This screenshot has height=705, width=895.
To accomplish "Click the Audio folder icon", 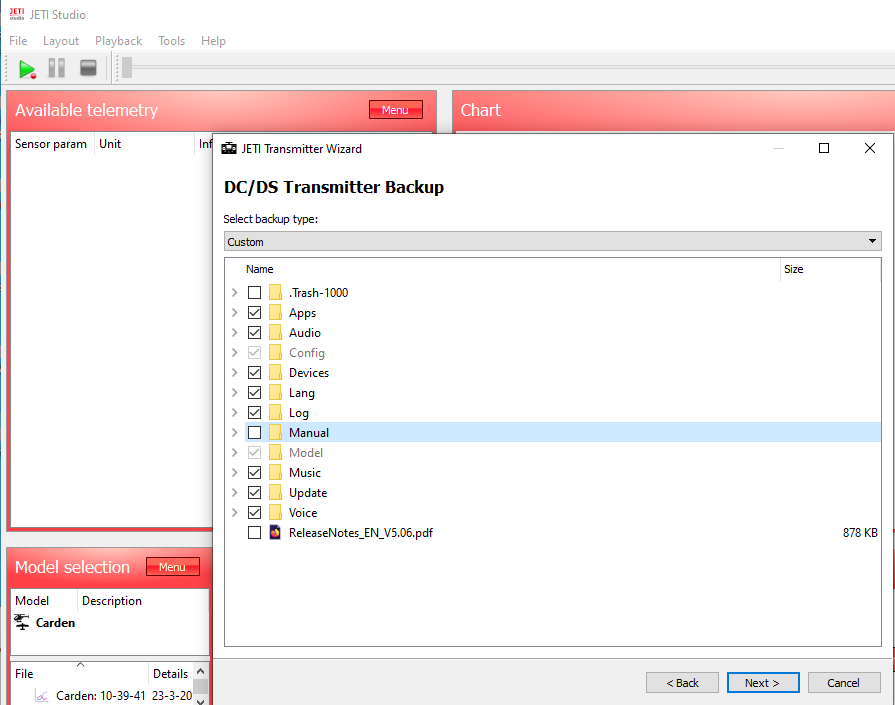I will pos(275,332).
